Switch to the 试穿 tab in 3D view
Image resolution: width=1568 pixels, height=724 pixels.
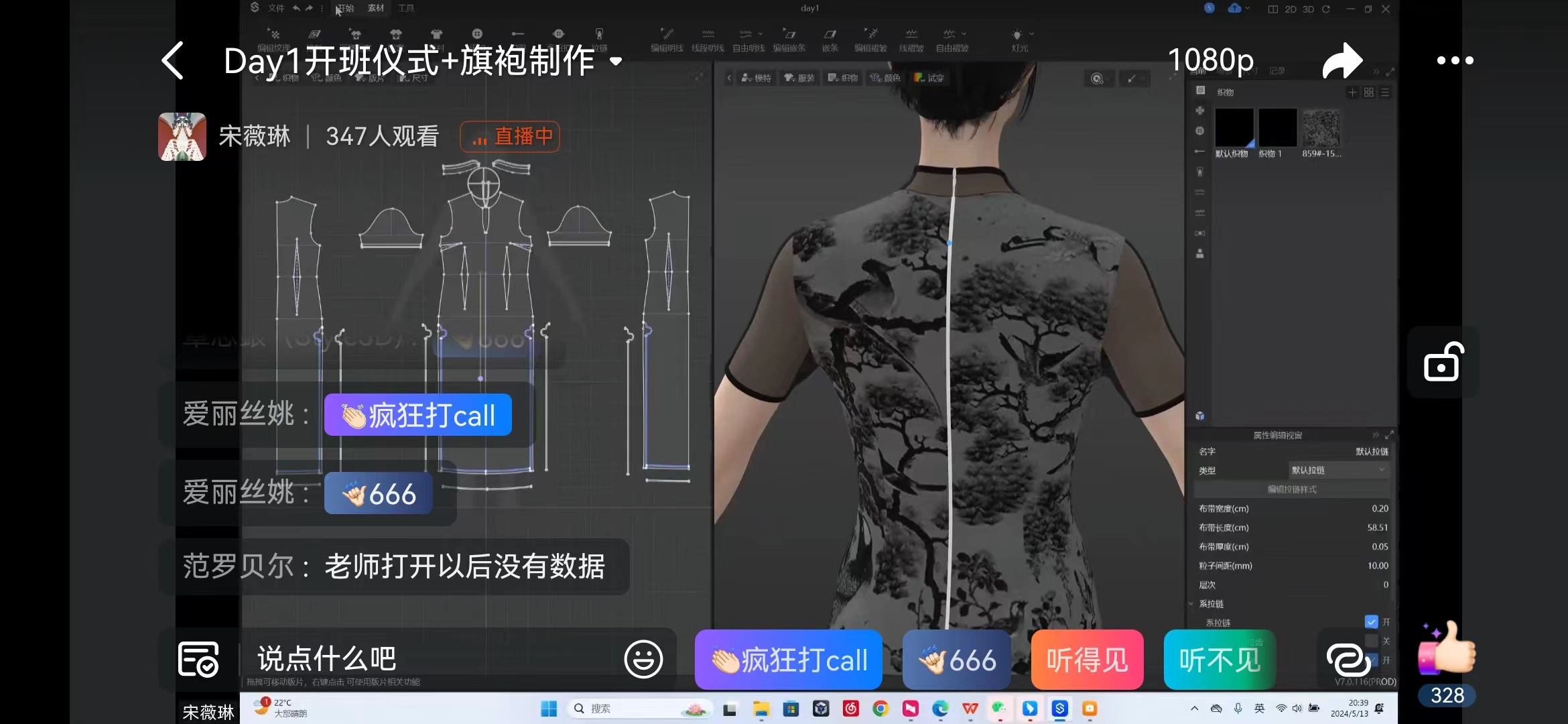point(929,78)
